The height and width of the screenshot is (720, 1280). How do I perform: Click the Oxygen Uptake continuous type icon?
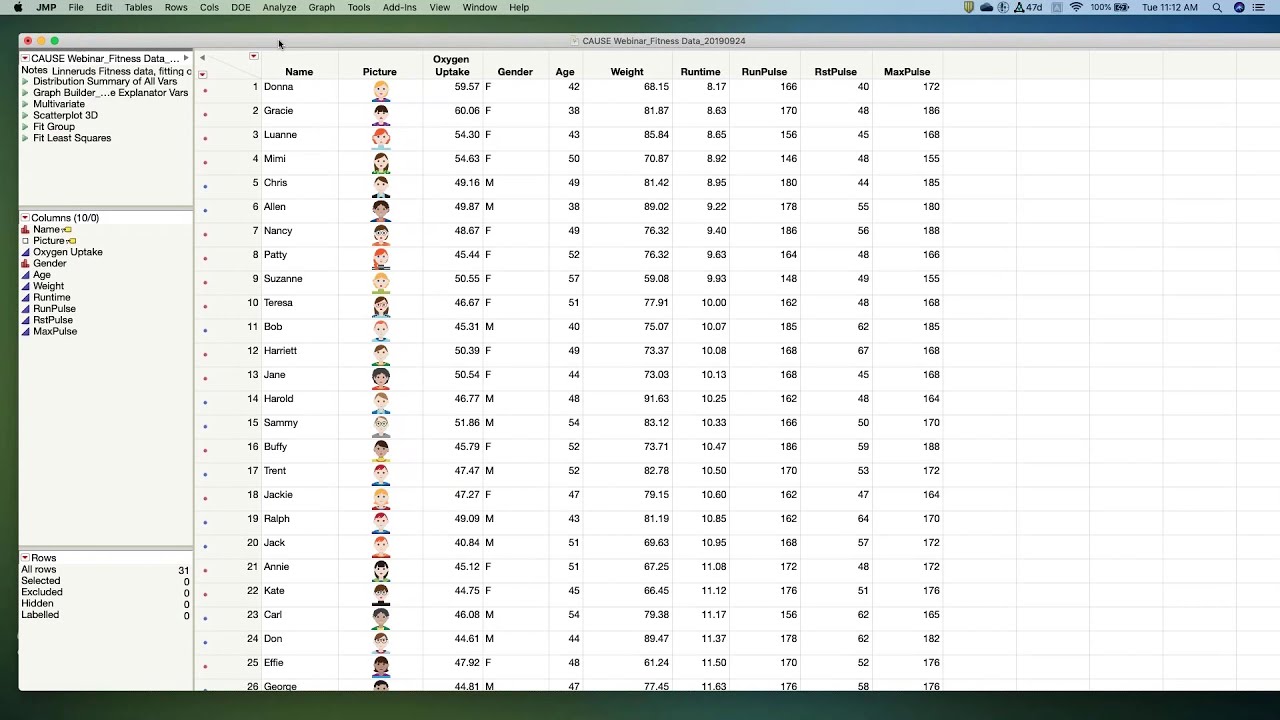[x=26, y=252]
